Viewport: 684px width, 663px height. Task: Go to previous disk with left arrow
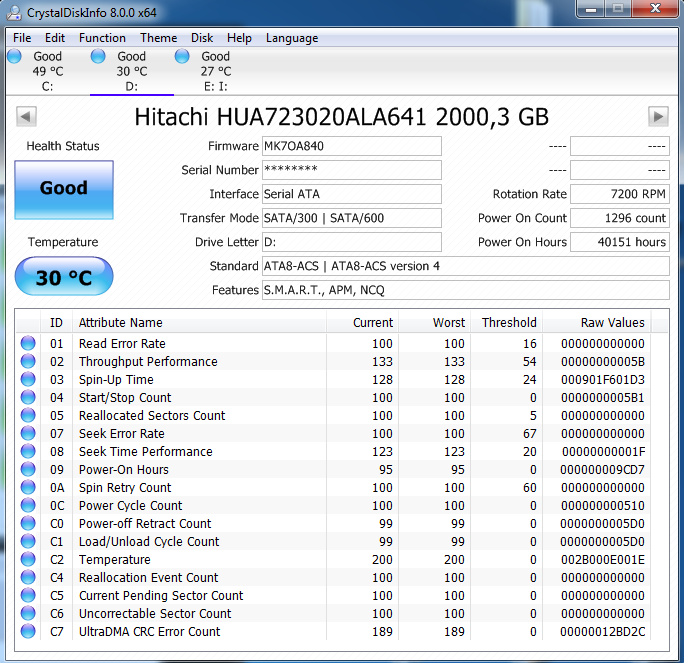pyautogui.click(x=26, y=116)
